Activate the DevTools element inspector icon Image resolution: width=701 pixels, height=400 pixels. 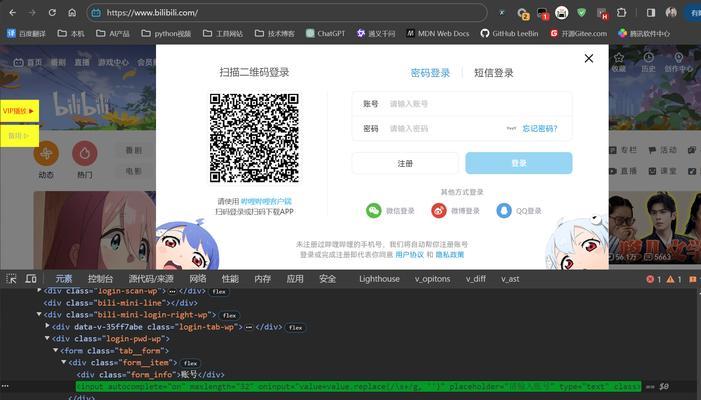pos(12,279)
